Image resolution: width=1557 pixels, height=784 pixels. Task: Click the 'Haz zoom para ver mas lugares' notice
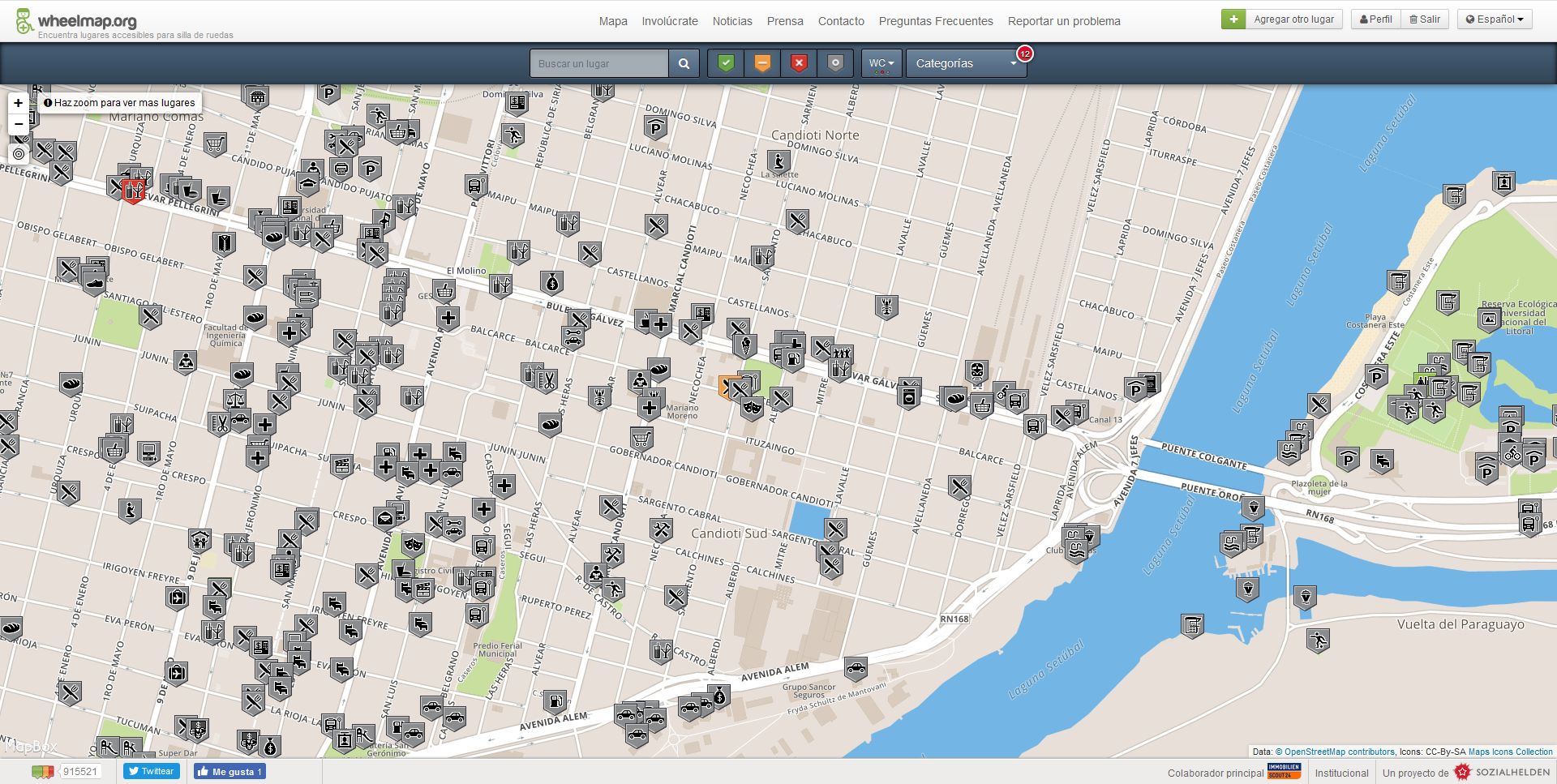click(120, 103)
